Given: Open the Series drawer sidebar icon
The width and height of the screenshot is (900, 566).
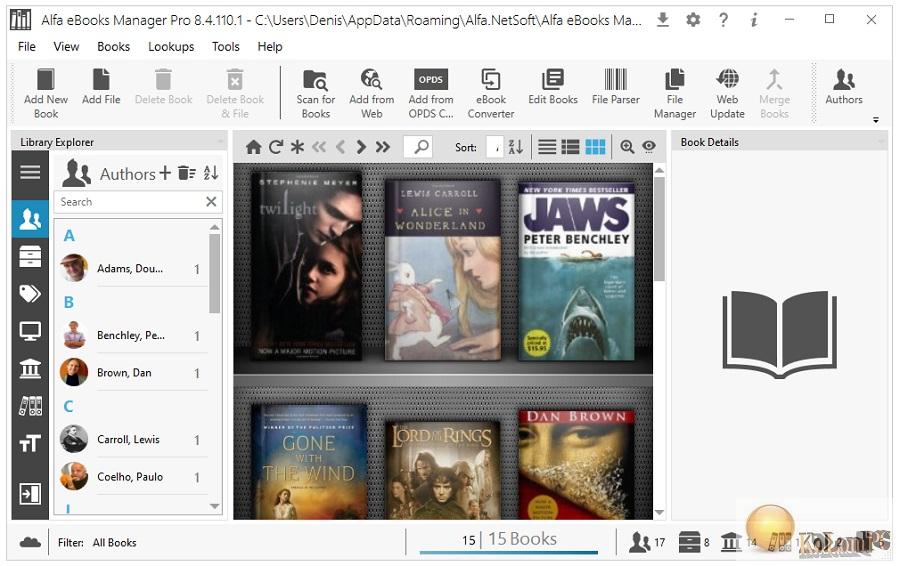Looking at the screenshot, I should point(30,257).
